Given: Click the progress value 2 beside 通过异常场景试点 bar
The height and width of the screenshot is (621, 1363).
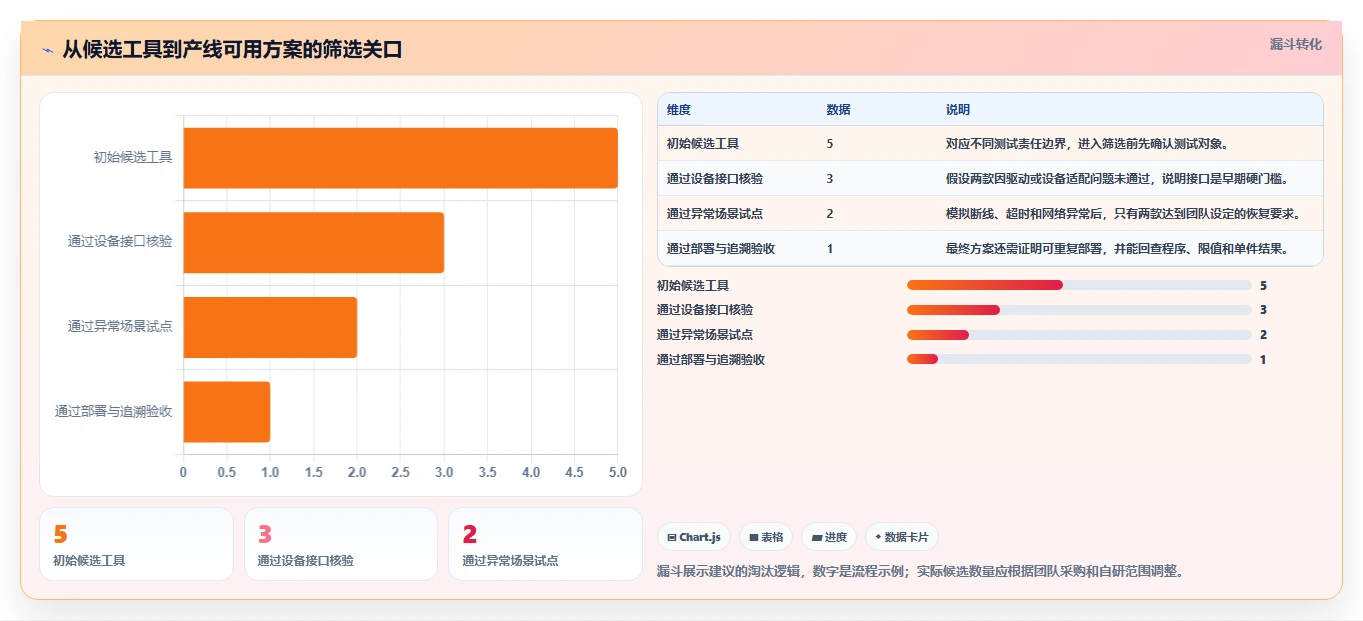Looking at the screenshot, I should 1263,335.
